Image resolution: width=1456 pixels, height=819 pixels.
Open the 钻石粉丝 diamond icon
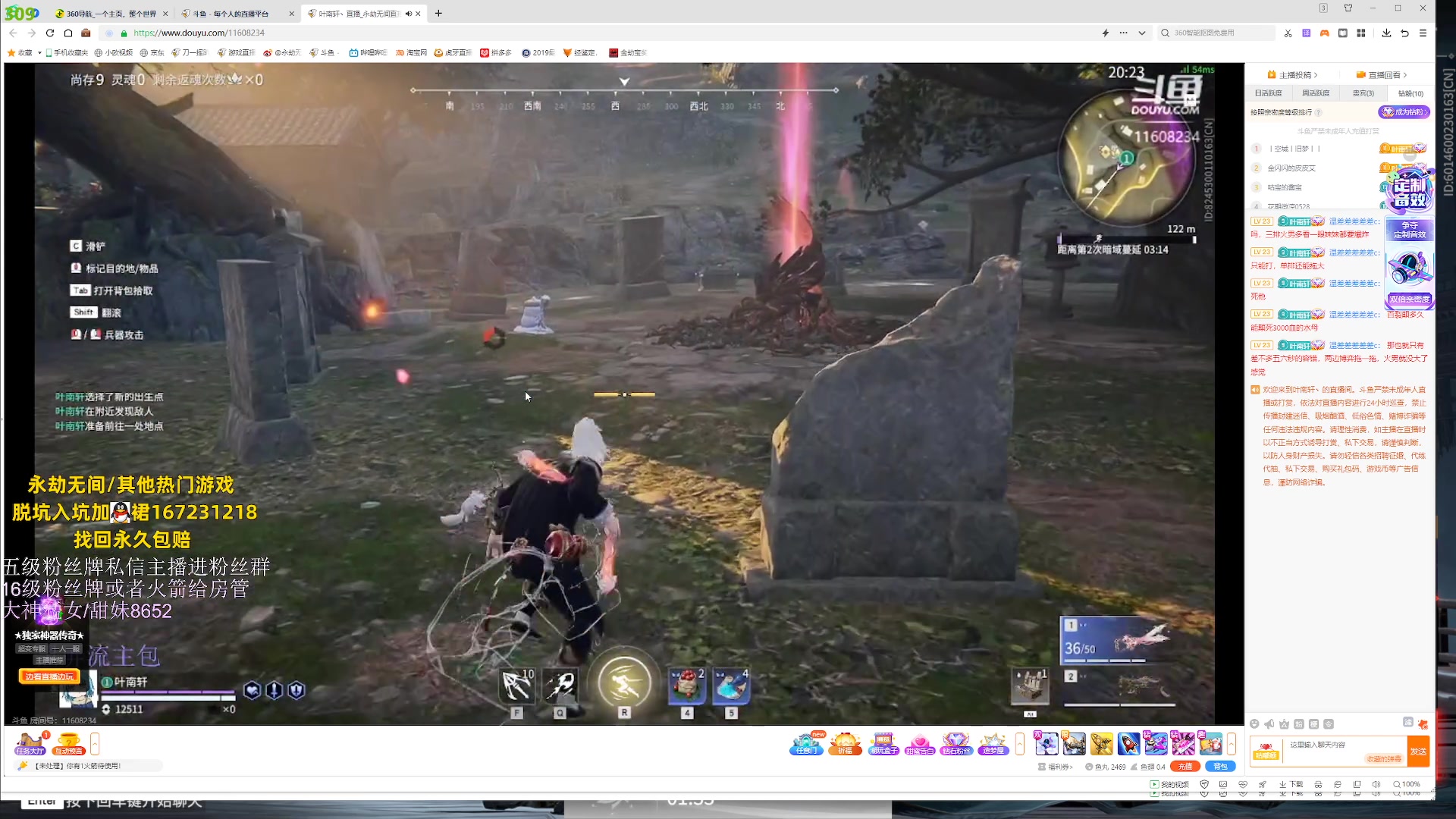pyautogui.click(x=955, y=743)
